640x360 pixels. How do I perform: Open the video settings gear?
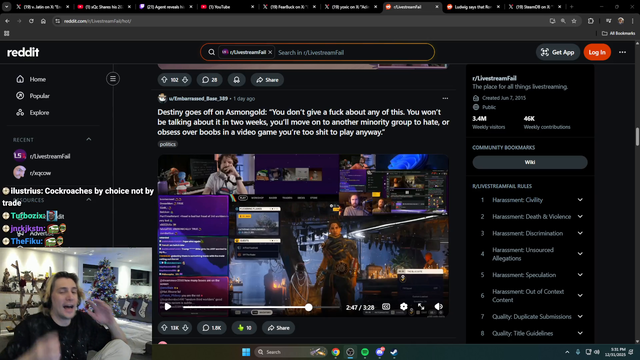point(403,307)
